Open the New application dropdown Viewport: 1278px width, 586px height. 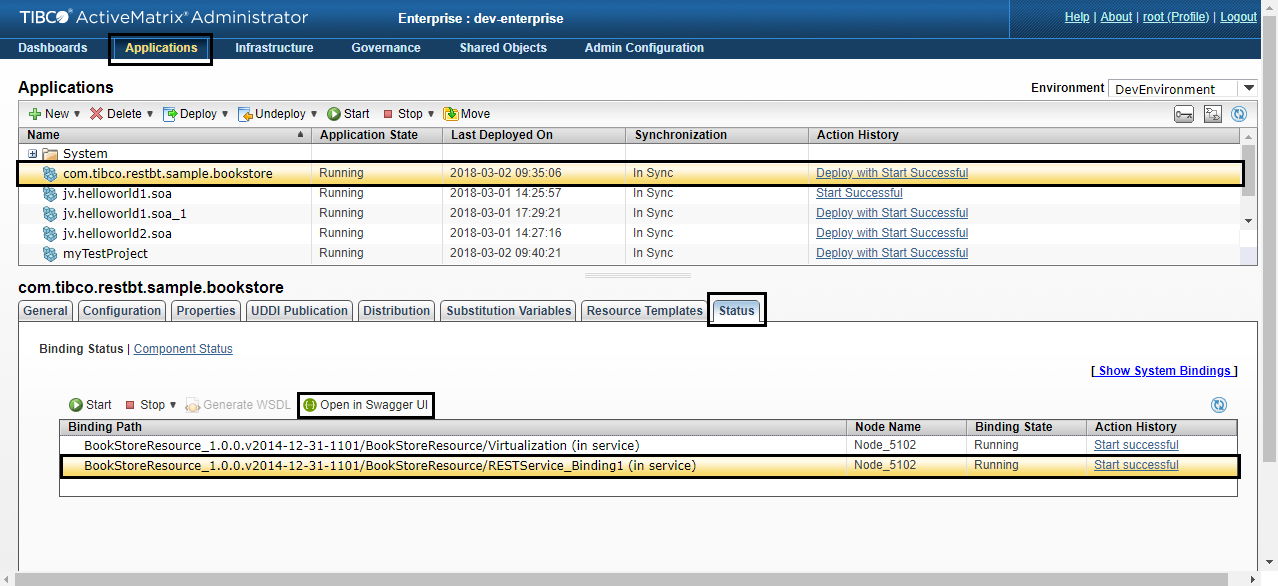point(77,114)
